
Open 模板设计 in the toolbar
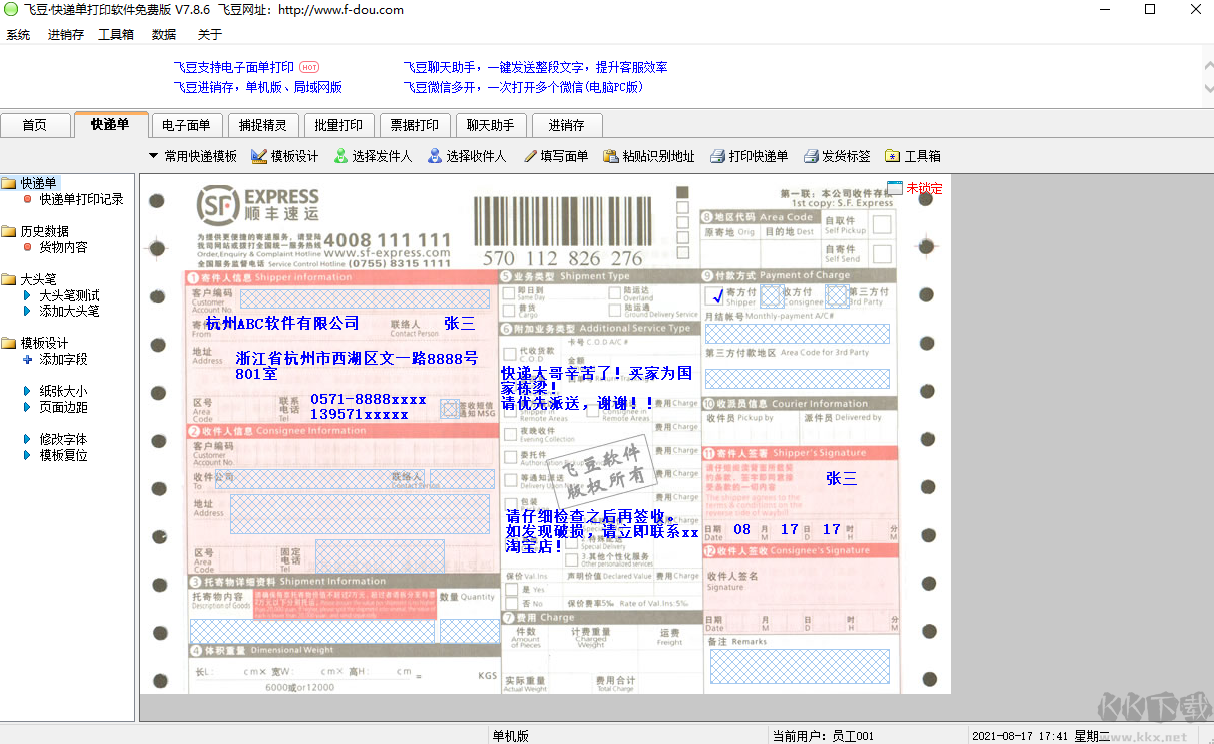coord(284,156)
